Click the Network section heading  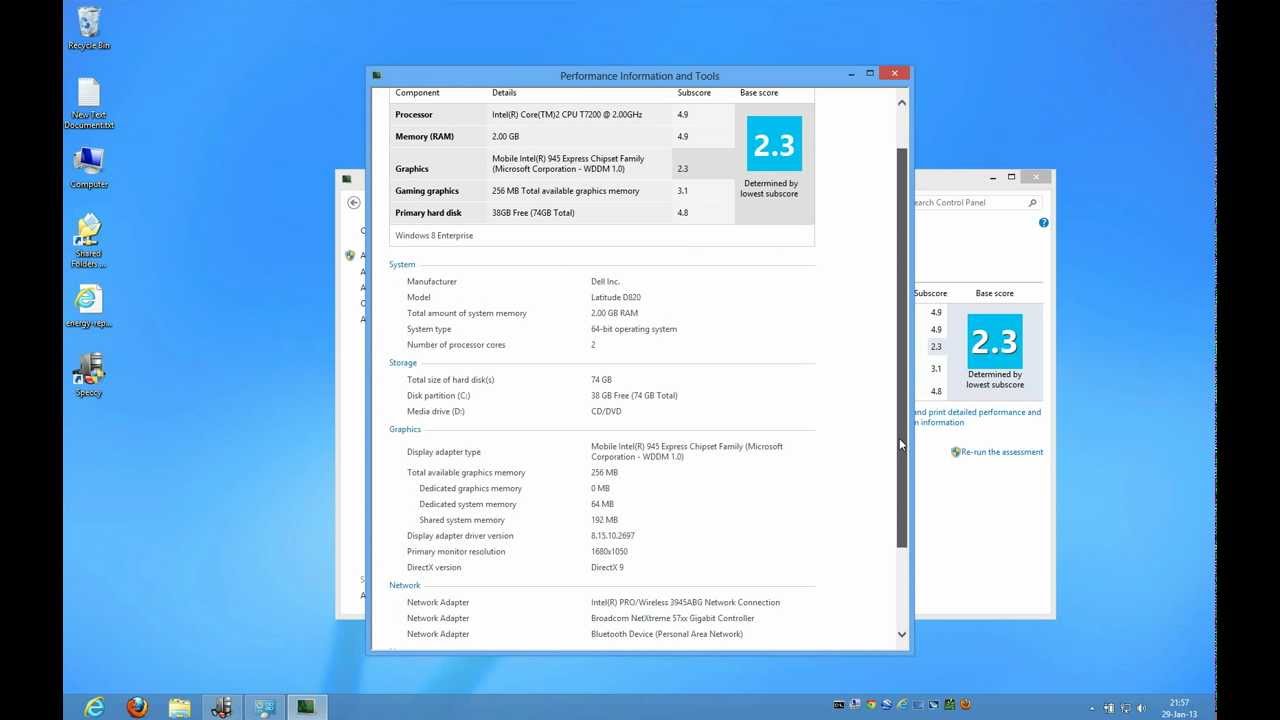(x=405, y=586)
